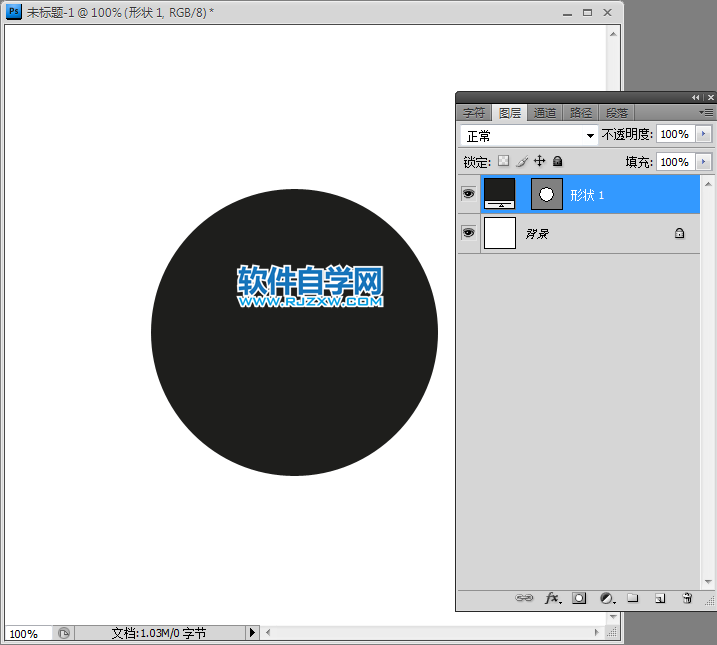Hide the 形状 1 layer visibility eye
The height and width of the screenshot is (645, 717).
(x=468, y=194)
